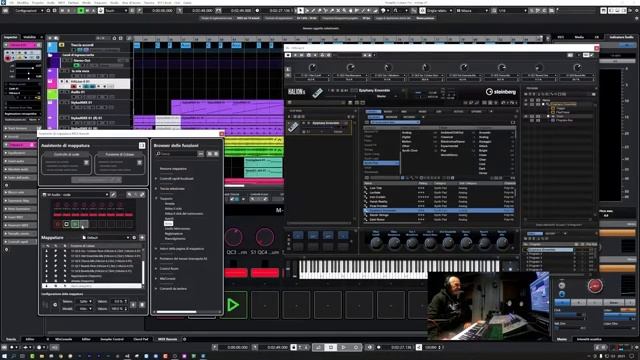
Task: Switch to the Chord Pad tab
Action: click(x=141, y=339)
